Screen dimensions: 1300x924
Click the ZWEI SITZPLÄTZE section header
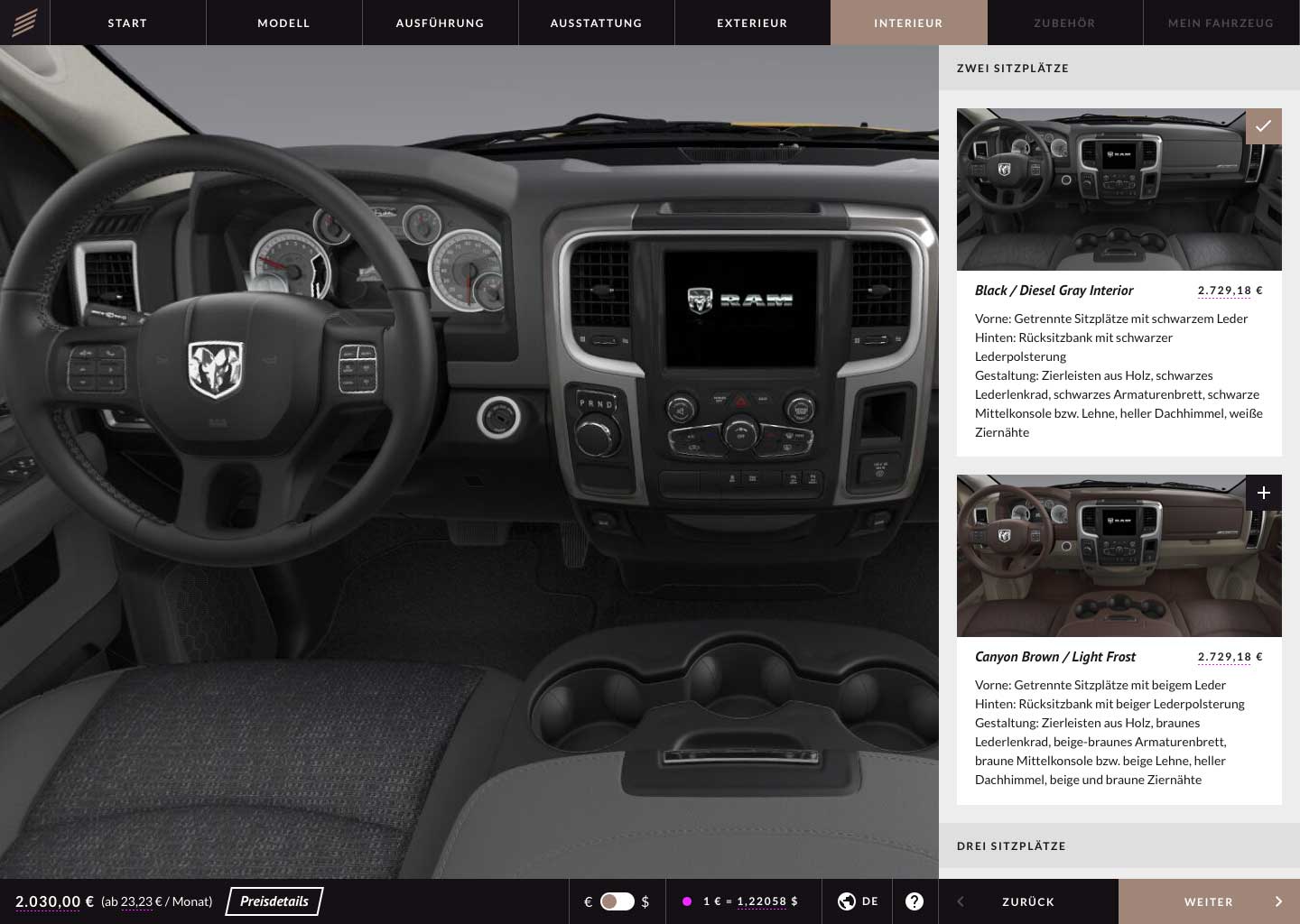[x=1119, y=68]
